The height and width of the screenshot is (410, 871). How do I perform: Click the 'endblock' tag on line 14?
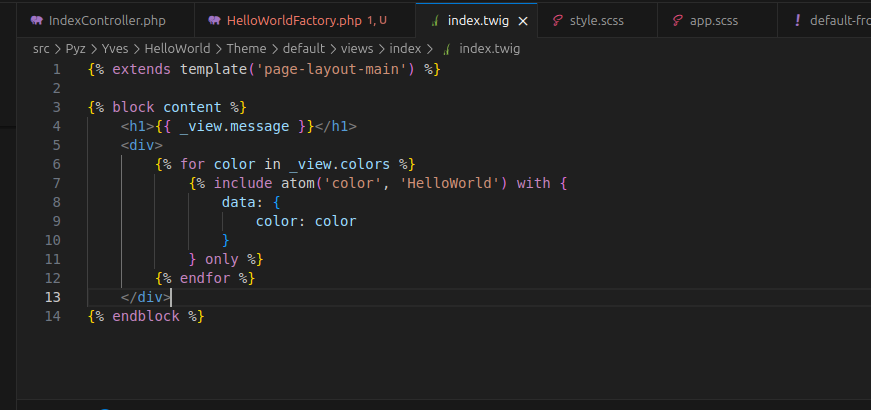146,316
